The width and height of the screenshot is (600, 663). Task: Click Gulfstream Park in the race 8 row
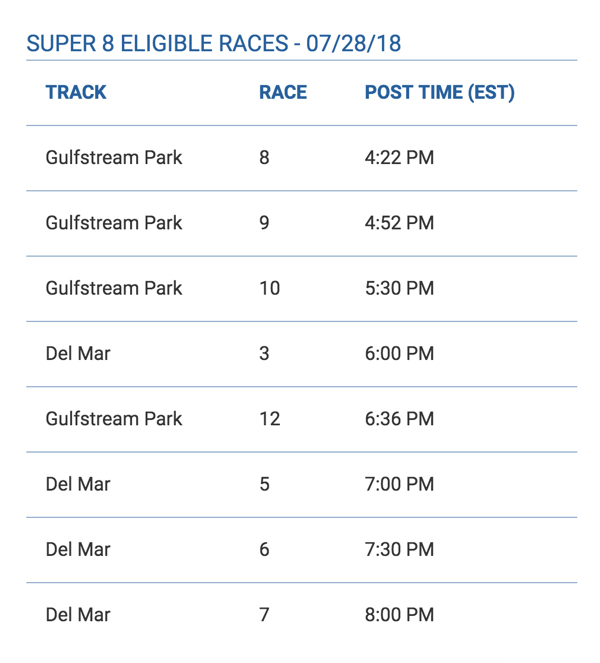(x=114, y=158)
